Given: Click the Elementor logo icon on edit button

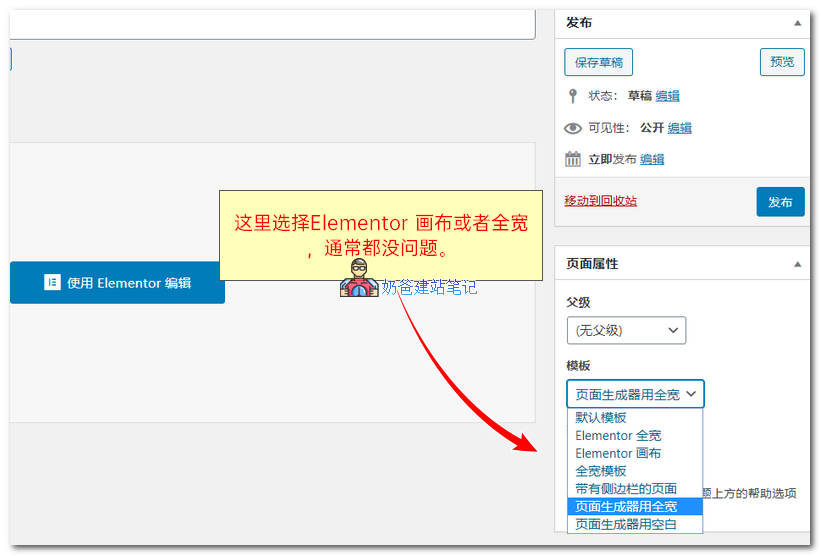Looking at the screenshot, I should pos(52,282).
